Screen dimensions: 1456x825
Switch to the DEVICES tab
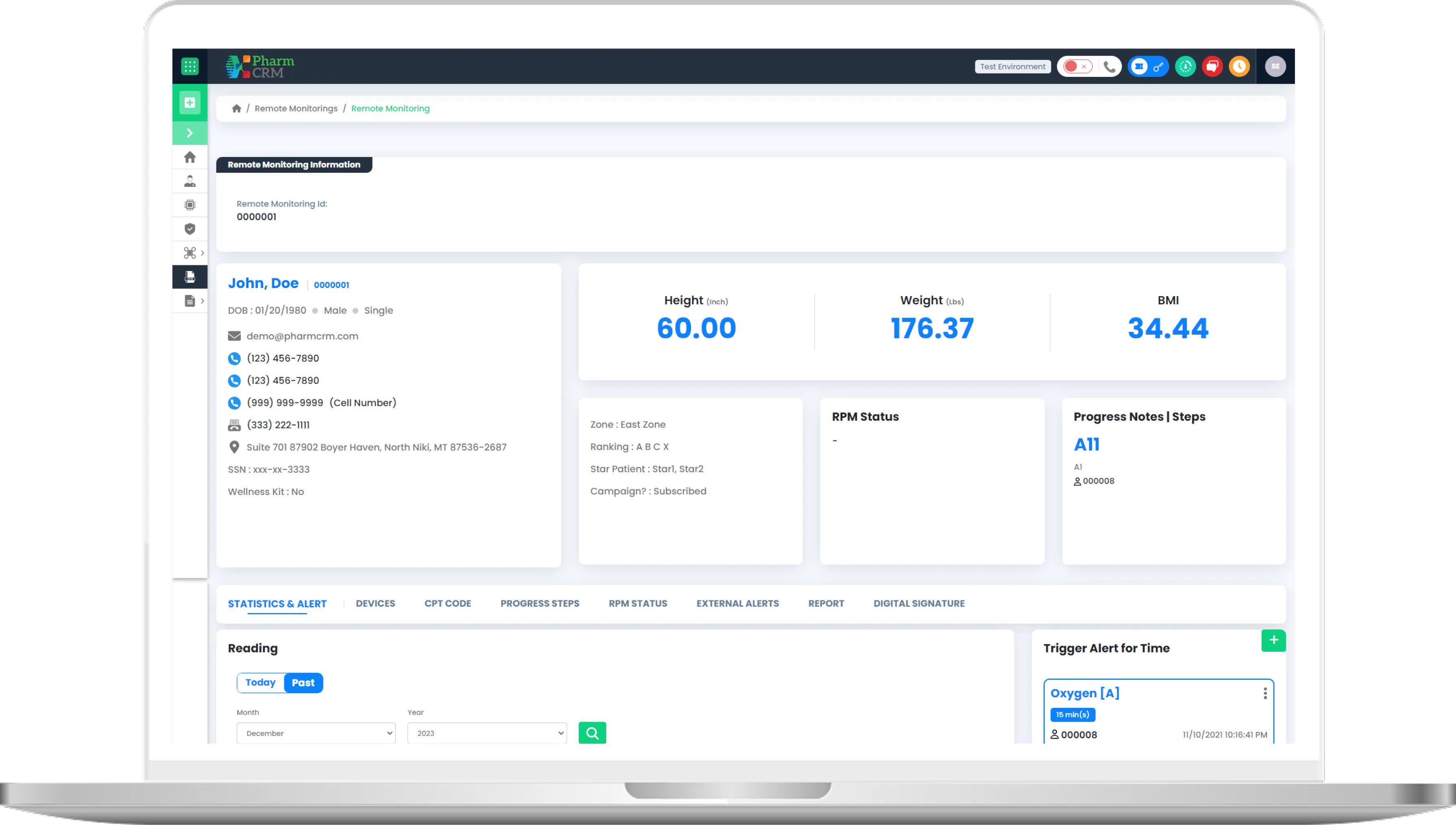click(375, 603)
